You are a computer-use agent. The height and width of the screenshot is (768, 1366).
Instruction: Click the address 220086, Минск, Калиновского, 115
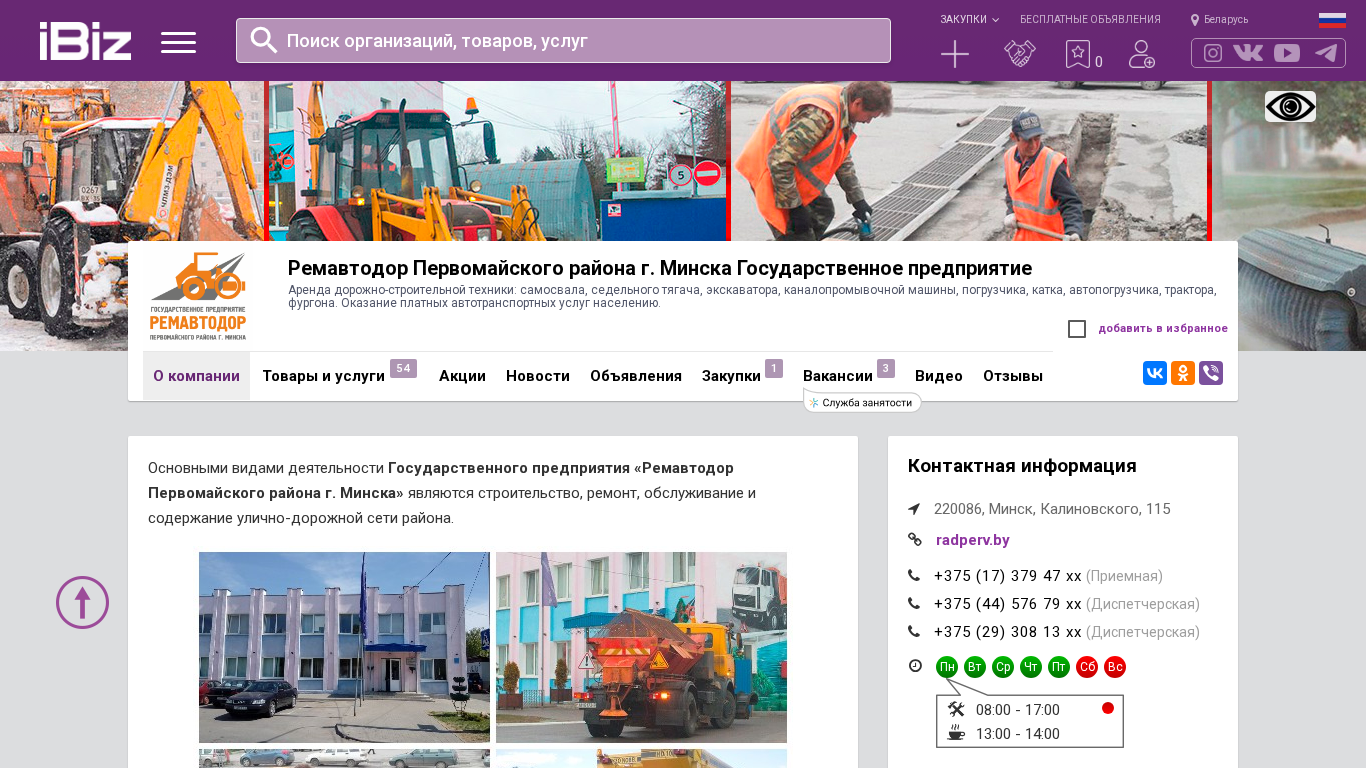click(1052, 509)
